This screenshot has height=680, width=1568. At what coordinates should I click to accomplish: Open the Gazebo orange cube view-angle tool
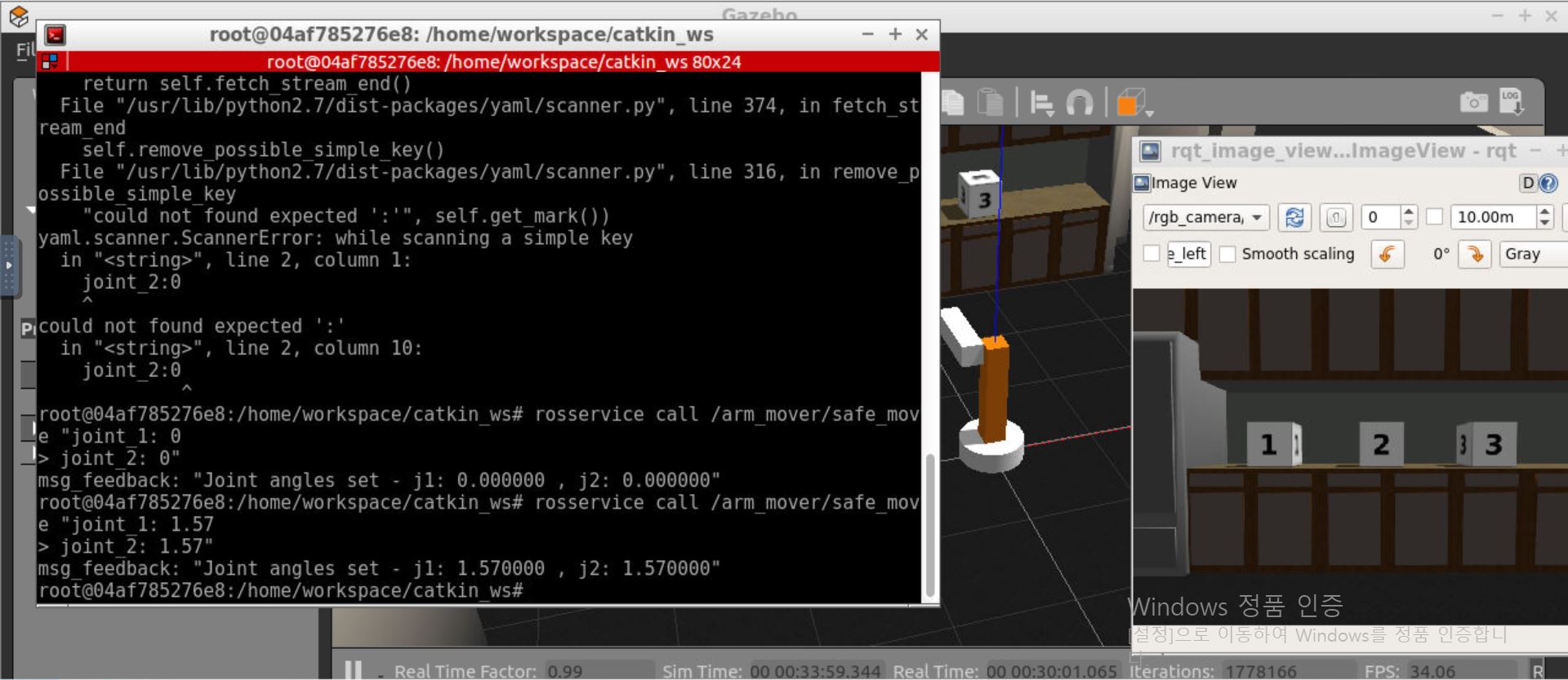pos(1133,104)
